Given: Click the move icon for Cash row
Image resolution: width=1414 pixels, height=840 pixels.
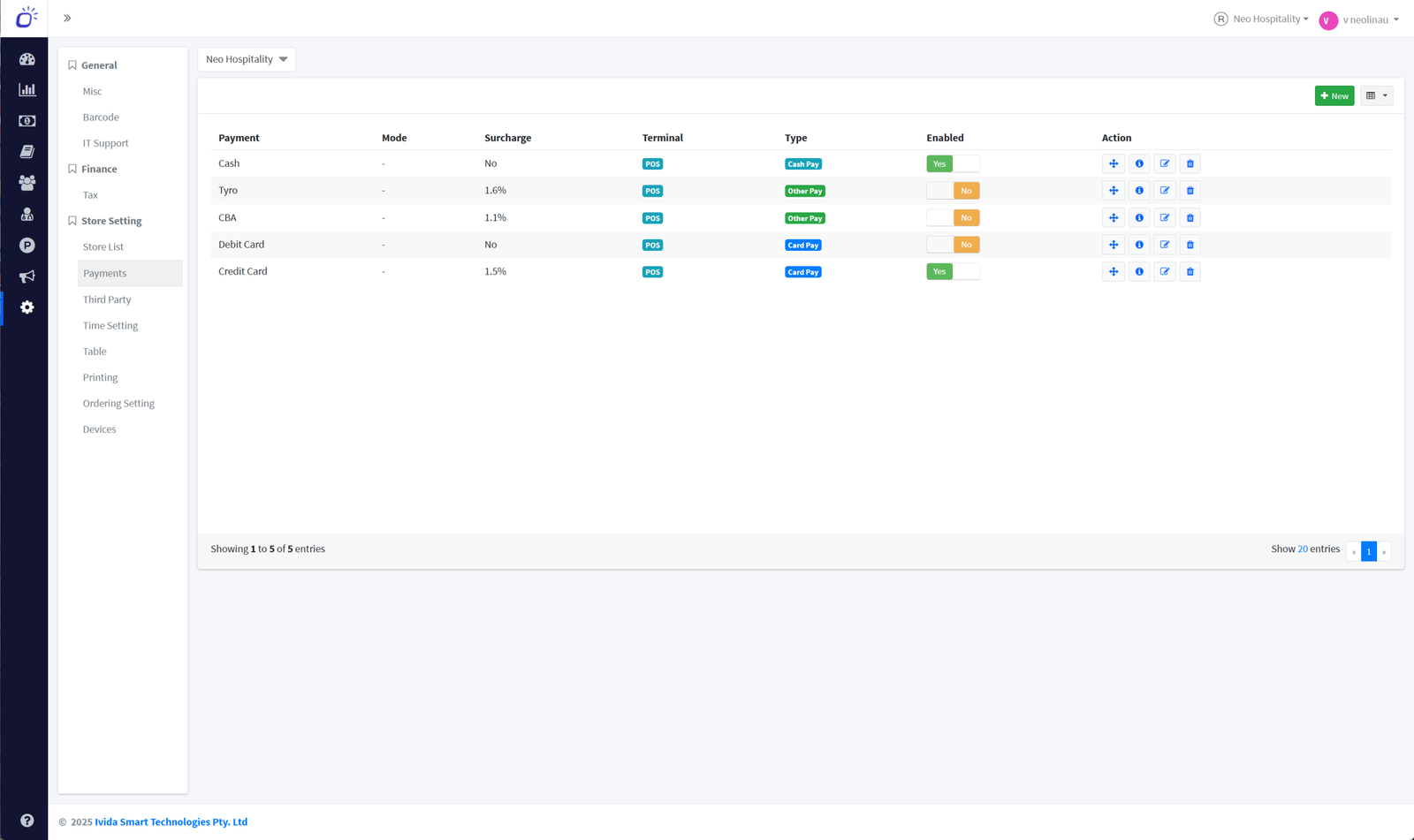Looking at the screenshot, I should 1114,163.
